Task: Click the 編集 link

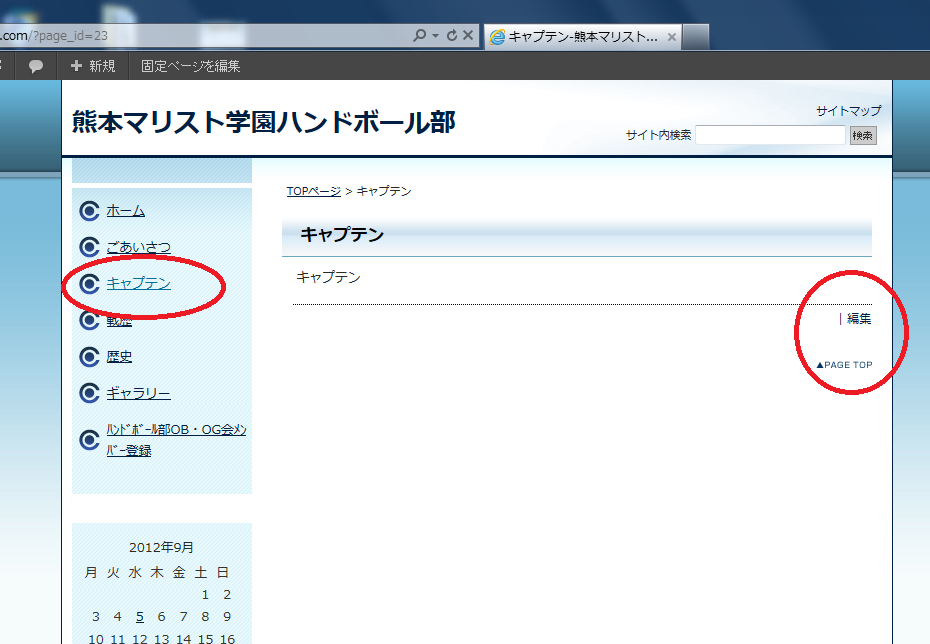Action: 859,318
